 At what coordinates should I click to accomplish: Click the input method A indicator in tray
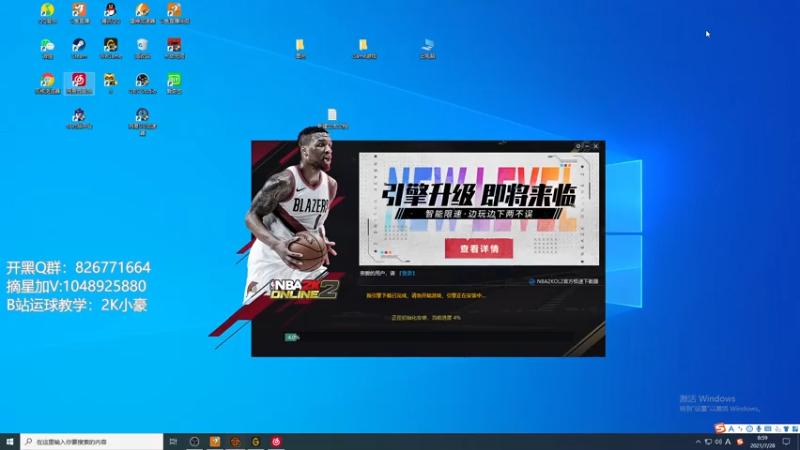pyautogui.click(x=728, y=442)
